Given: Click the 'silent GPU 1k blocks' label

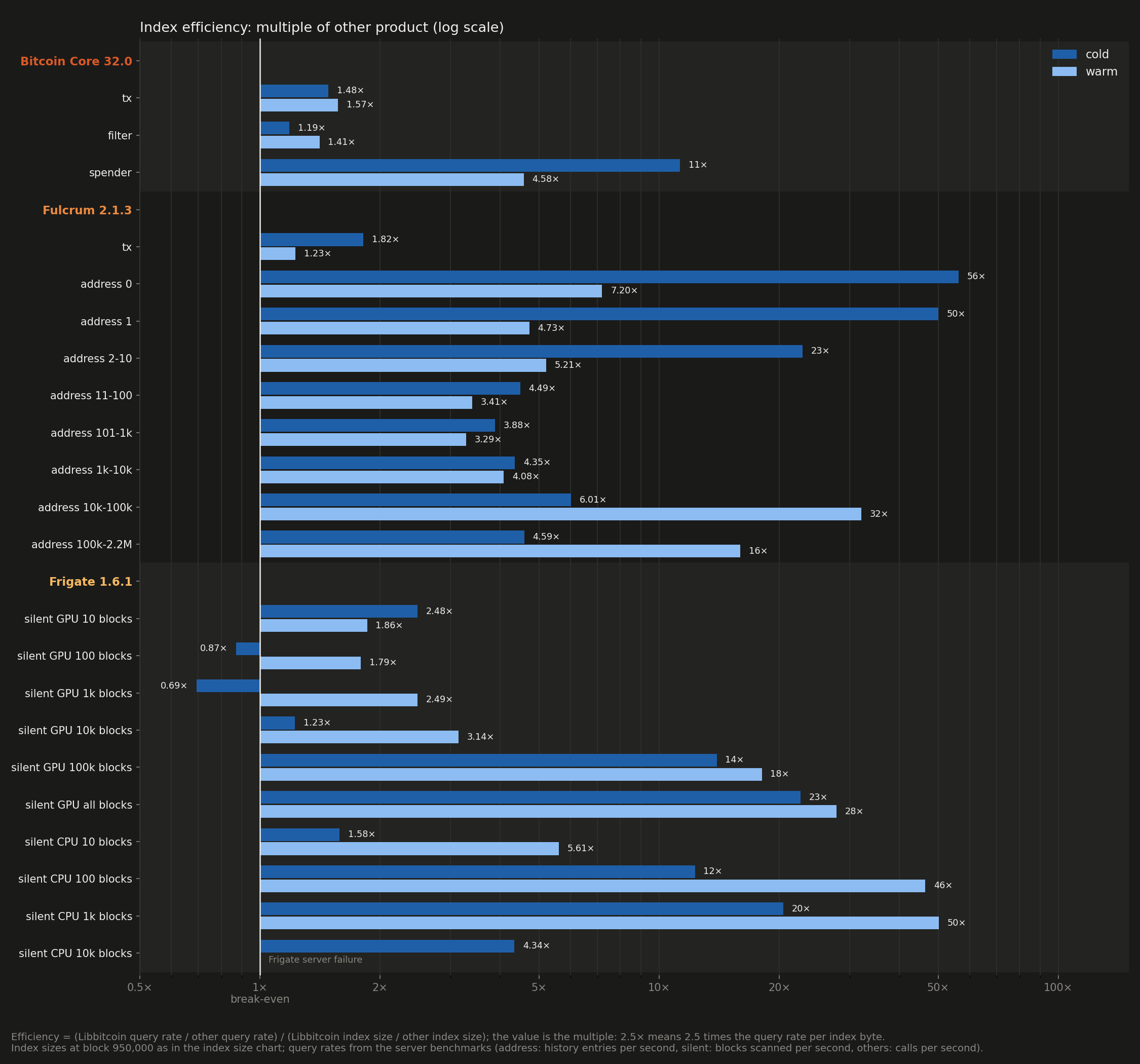Looking at the screenshot, I should coord(79,694).
